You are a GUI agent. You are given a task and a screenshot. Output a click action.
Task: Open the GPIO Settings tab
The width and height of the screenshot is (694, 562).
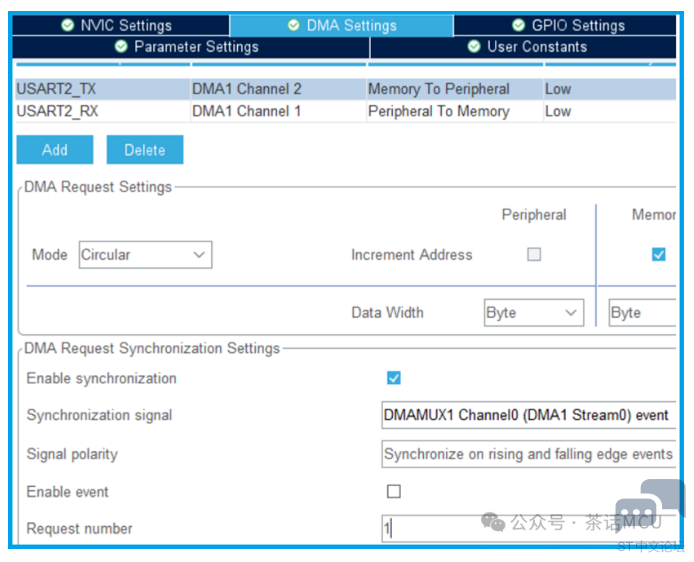coord(568,25)
